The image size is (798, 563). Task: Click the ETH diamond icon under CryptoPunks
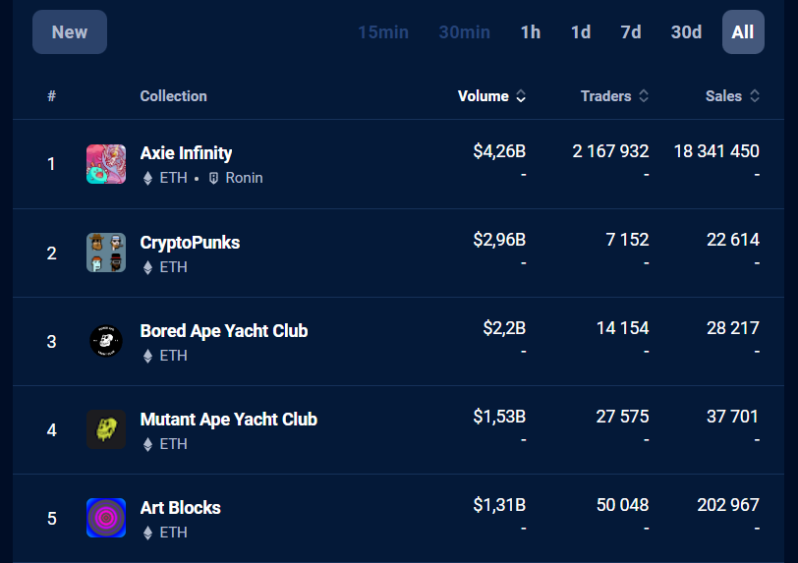tap(148, 267)
